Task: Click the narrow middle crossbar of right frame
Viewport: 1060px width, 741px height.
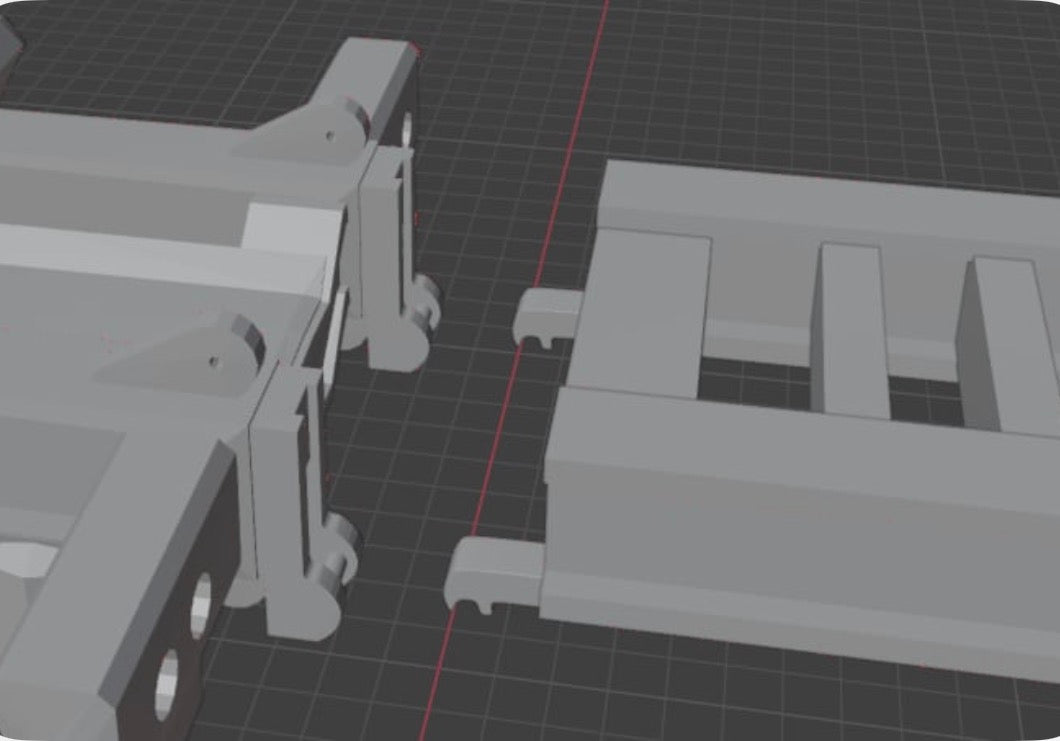Action: pos(852,330)
